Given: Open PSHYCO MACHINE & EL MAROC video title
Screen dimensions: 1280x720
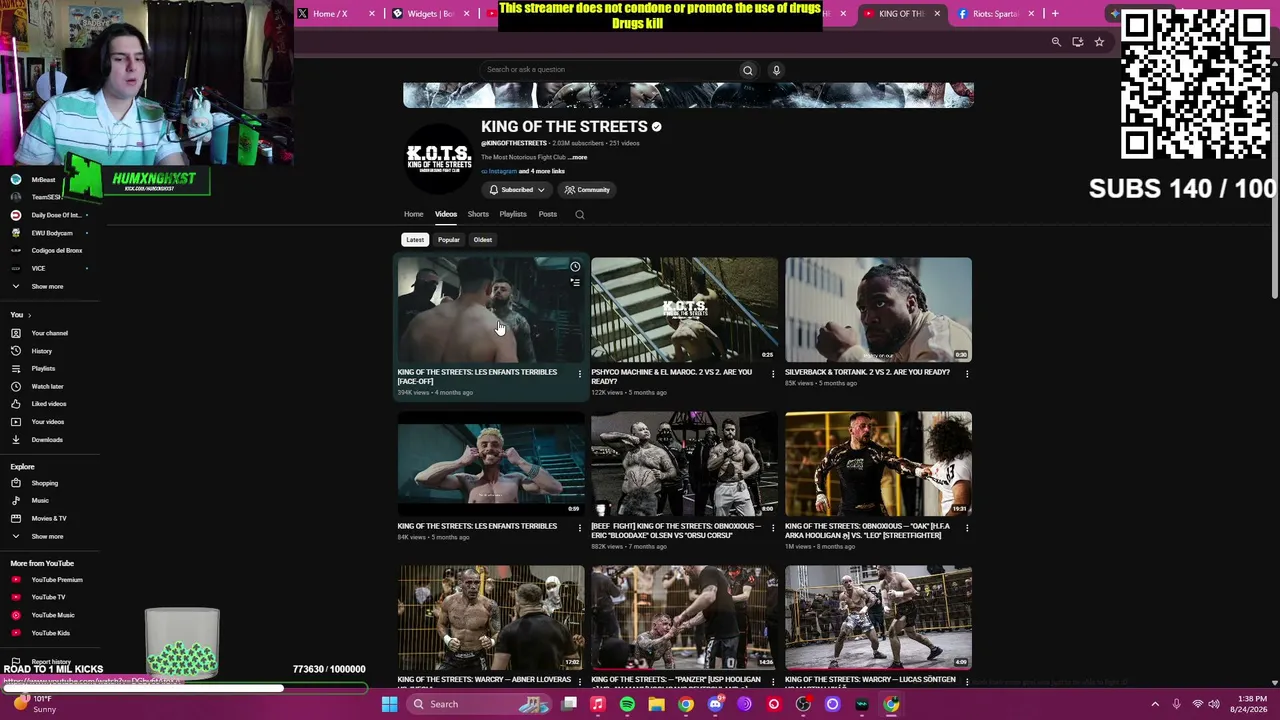Looking at the screenshot, I should point(671,376).
